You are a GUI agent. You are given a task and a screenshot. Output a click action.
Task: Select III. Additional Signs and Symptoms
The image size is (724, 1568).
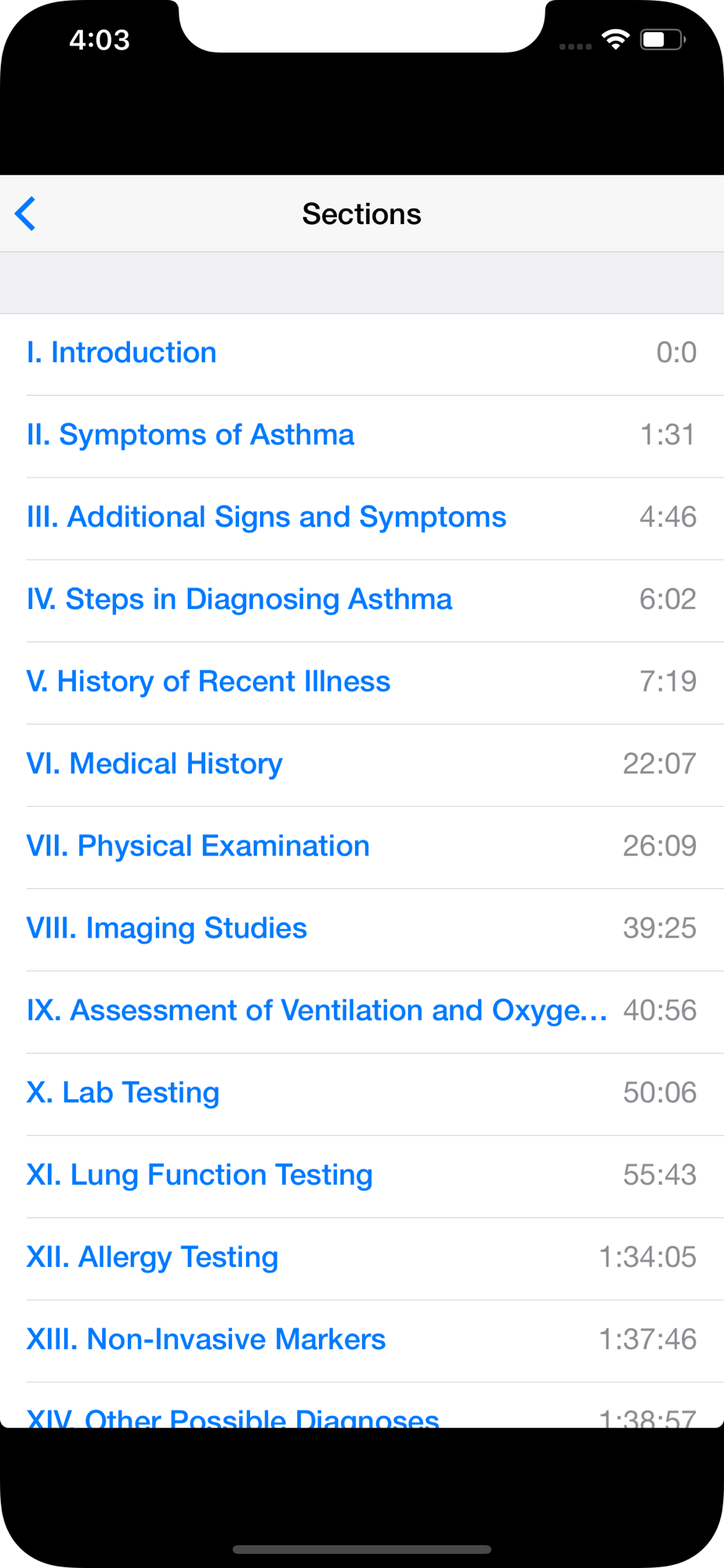point(362,519)
